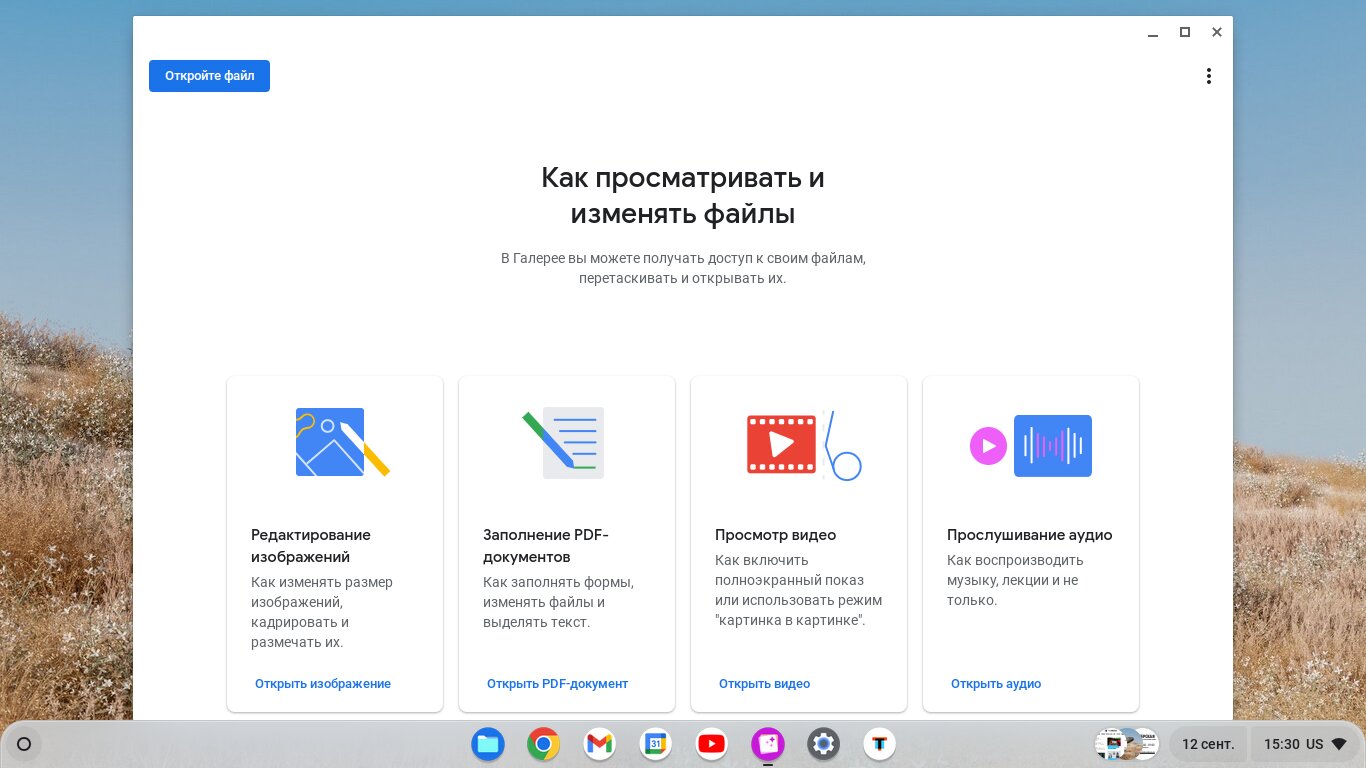Image resolution: width=1366 pixels, height=768 pixels.
Task: Click the audio card description about музыку, лекции
Action: click(x=1015, y=580)
